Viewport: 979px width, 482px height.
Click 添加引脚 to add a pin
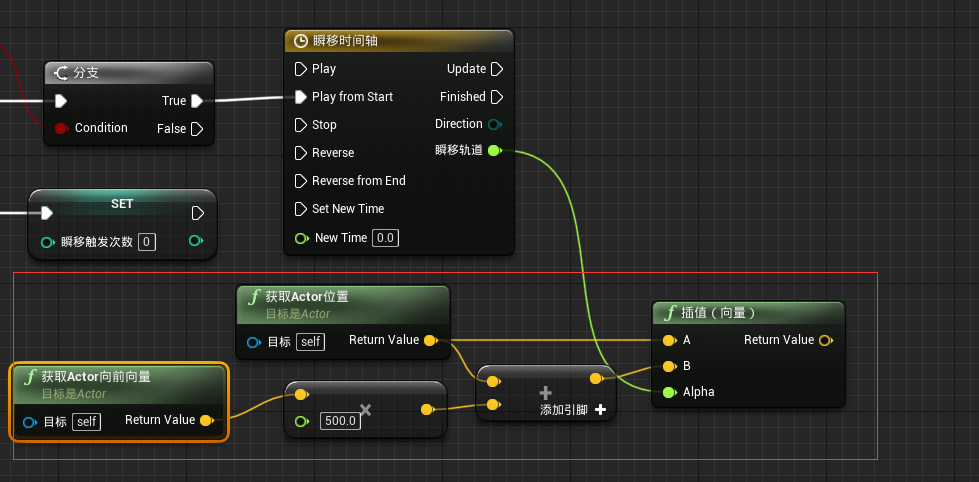click(x=573, y=410)
